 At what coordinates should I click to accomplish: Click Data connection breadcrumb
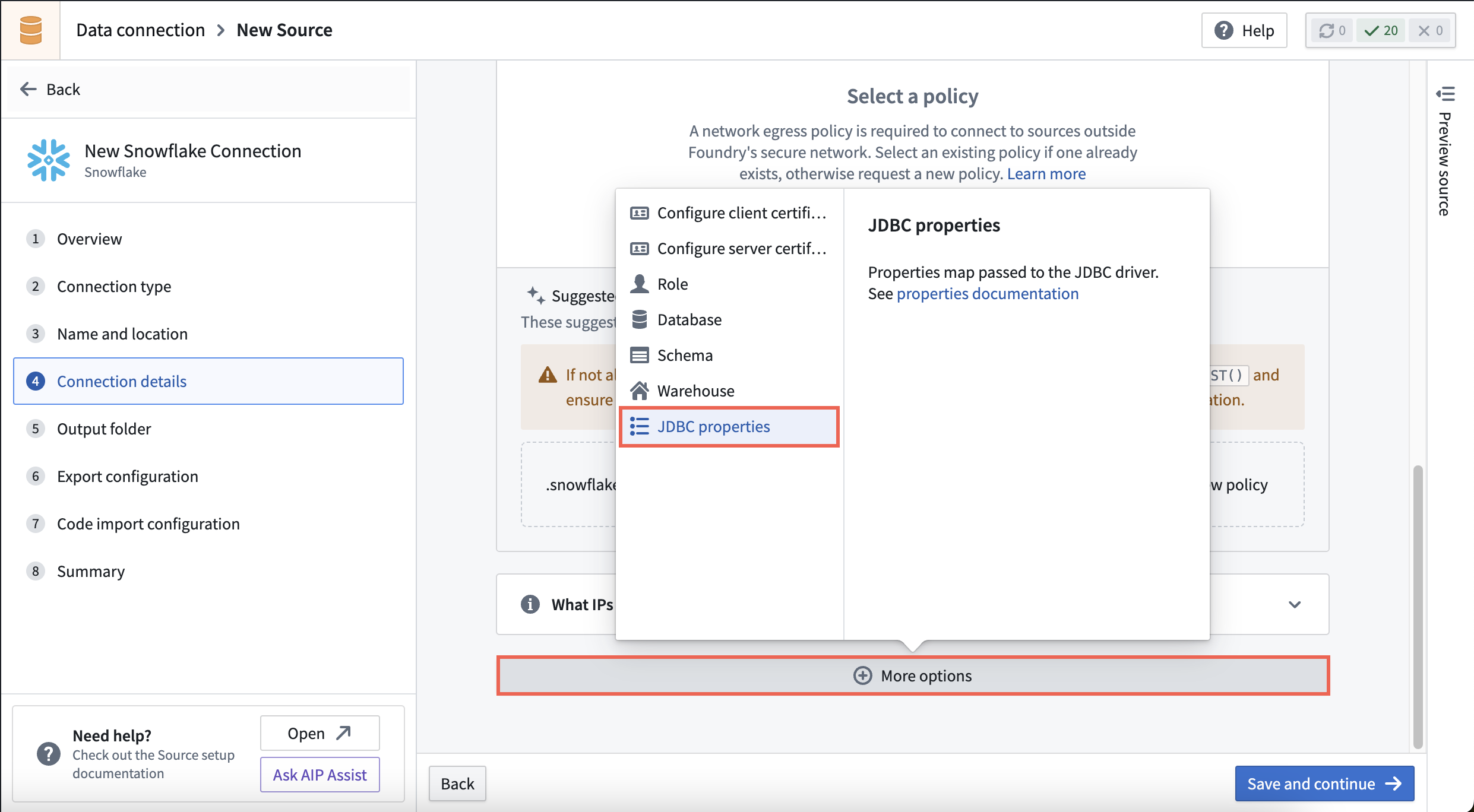point(140,30)
